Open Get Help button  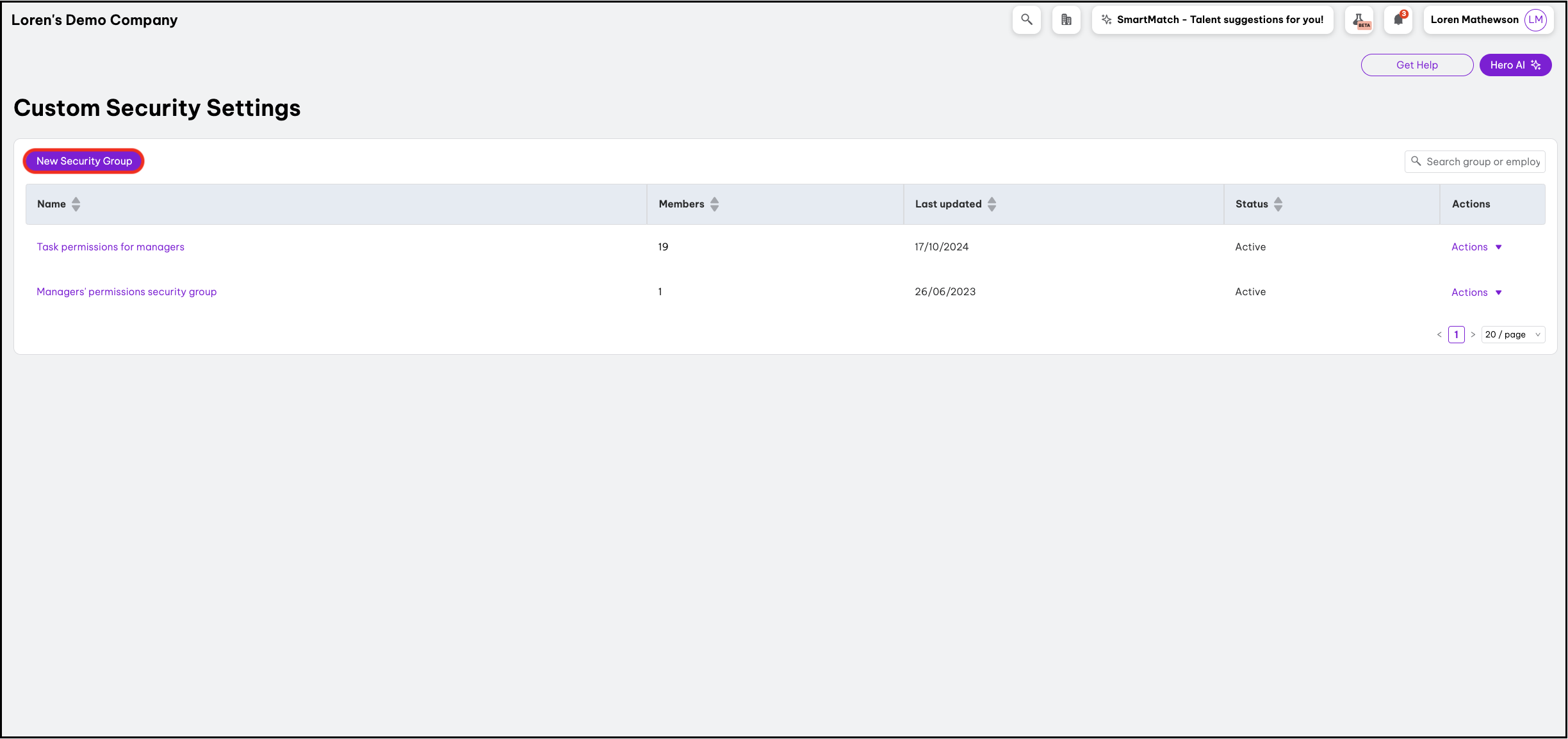click(x=1416, y=65)
